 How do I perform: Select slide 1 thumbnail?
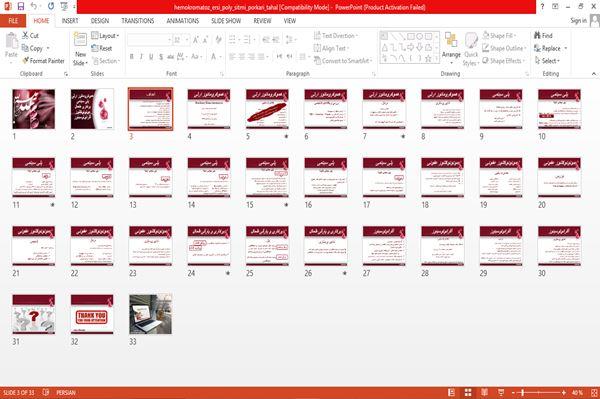[x=34, y=109]
